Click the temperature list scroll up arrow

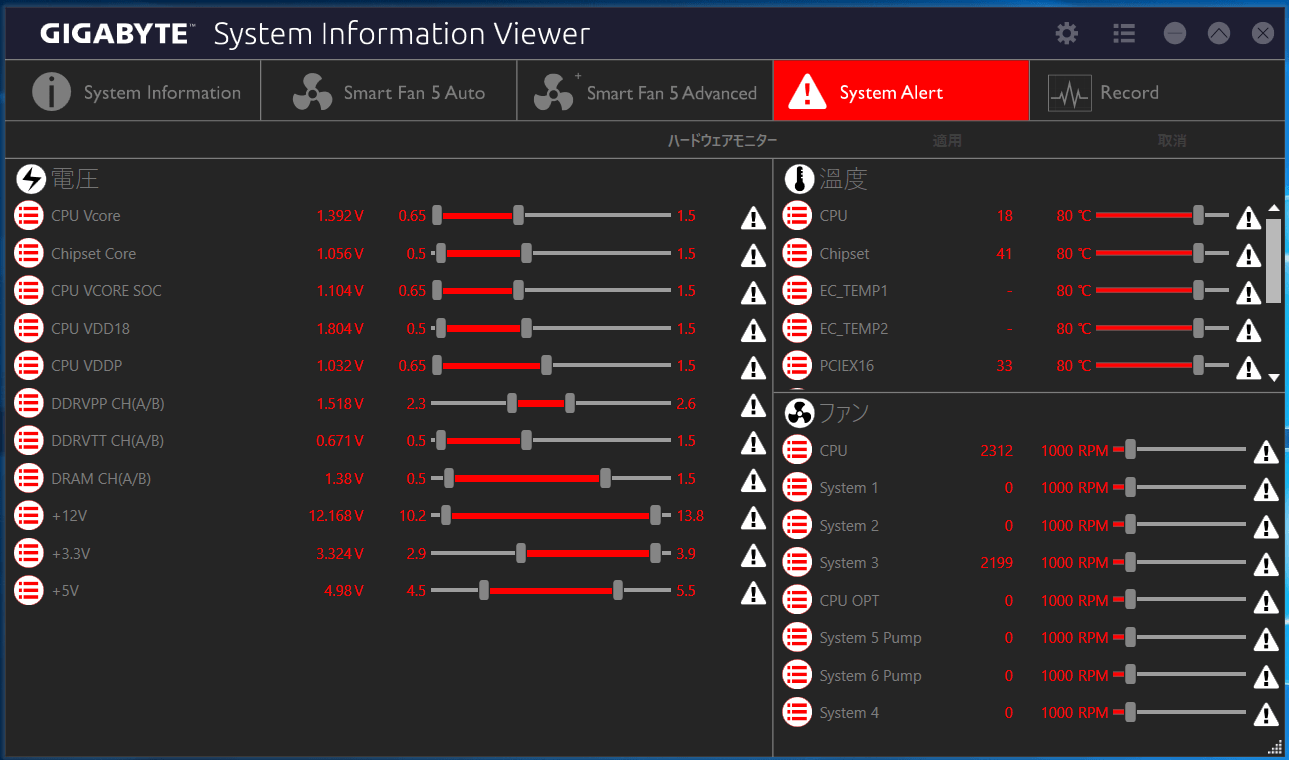pos(1274,209)
